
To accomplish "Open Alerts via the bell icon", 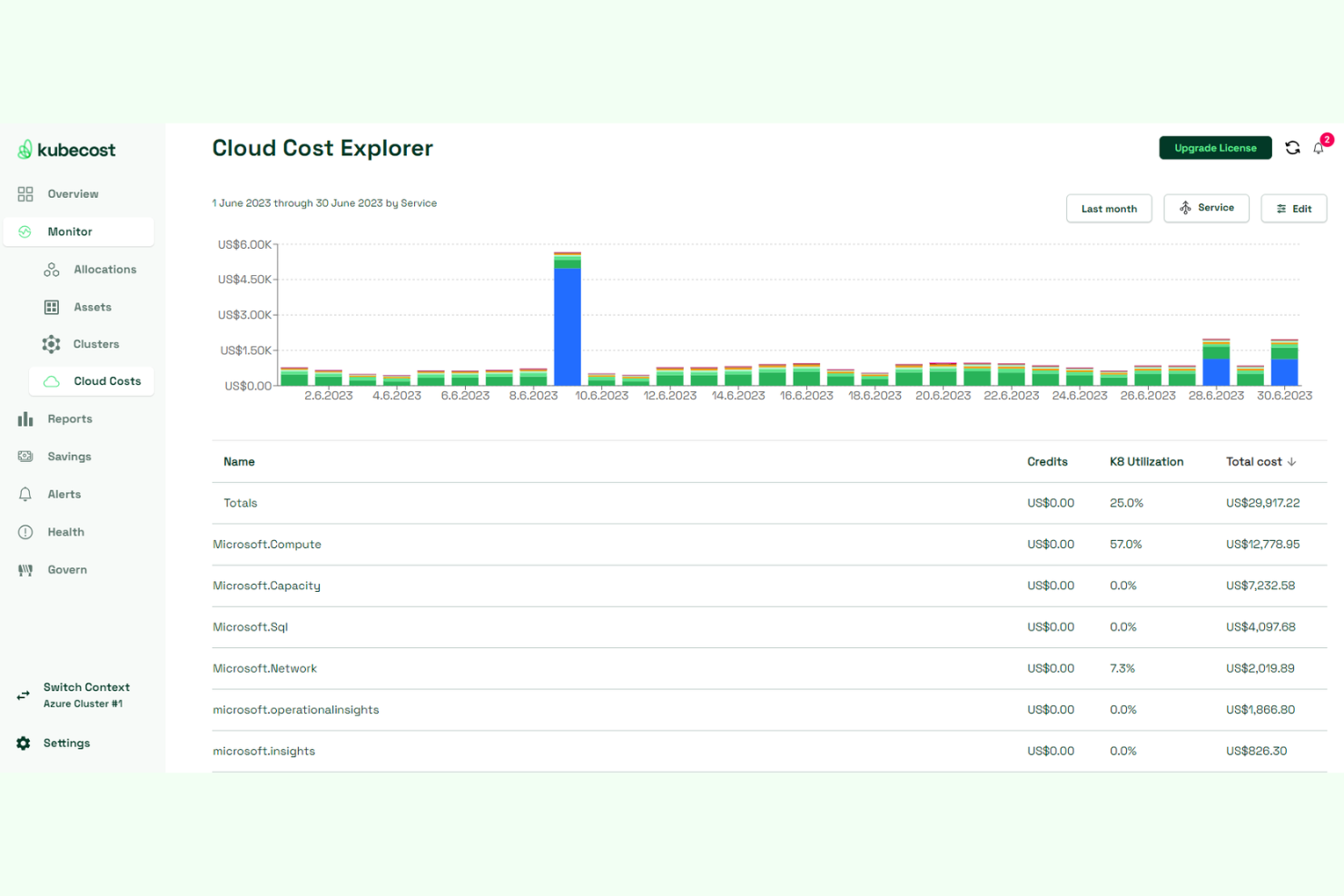I will click(25, 494).
